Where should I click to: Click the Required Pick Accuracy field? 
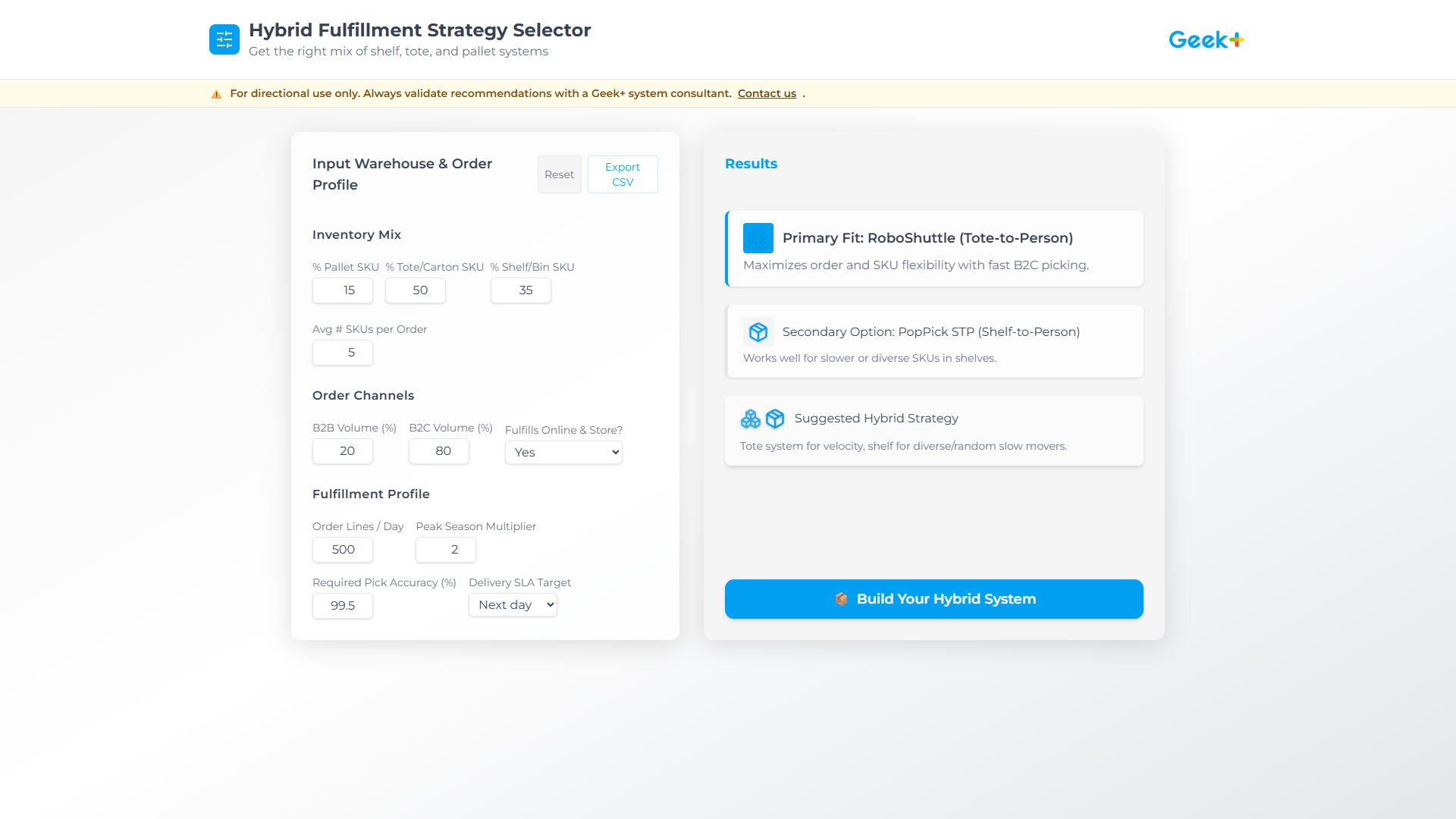[x=342, y=606]
